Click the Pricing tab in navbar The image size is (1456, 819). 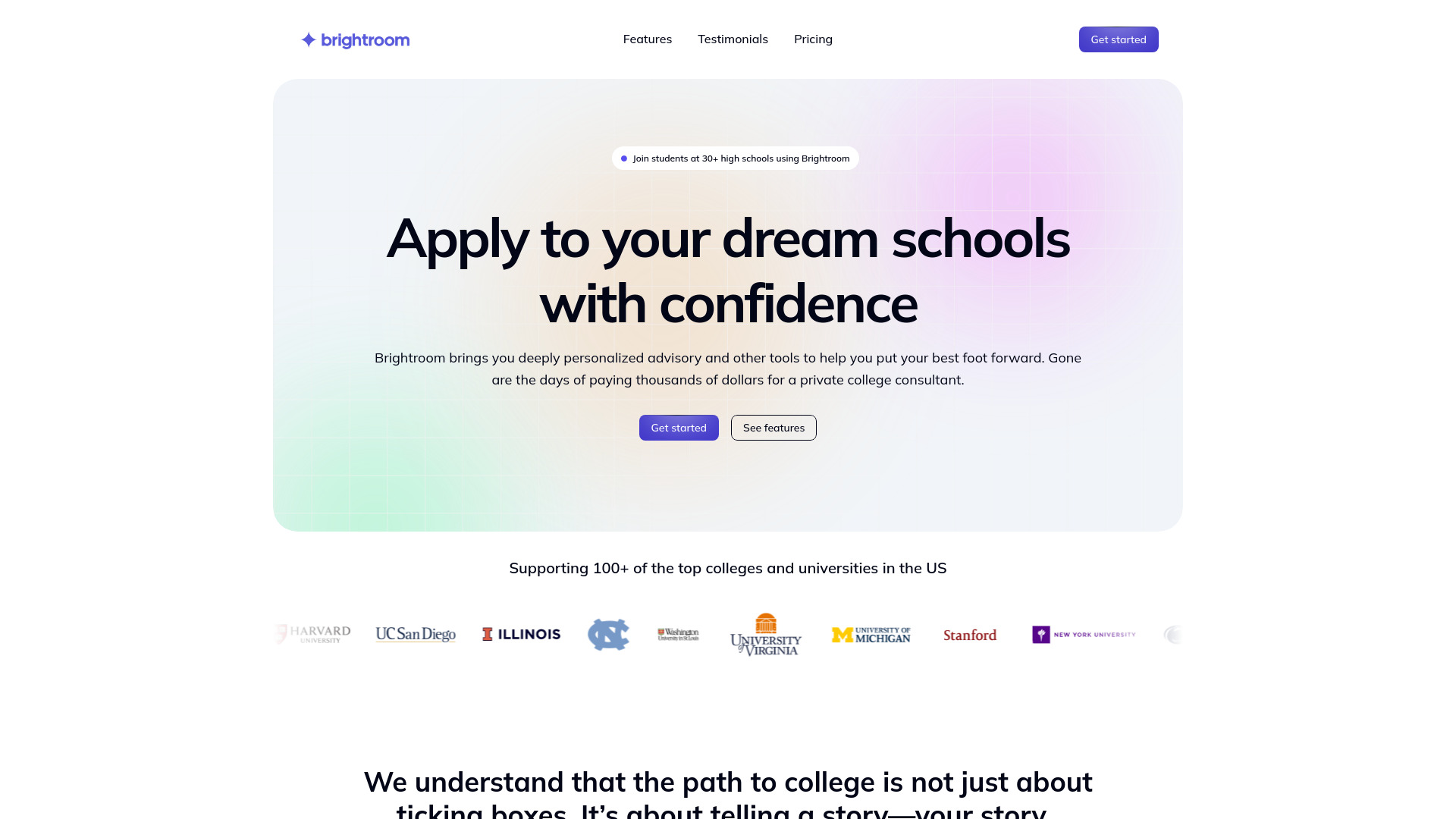[x=813, y=39]
